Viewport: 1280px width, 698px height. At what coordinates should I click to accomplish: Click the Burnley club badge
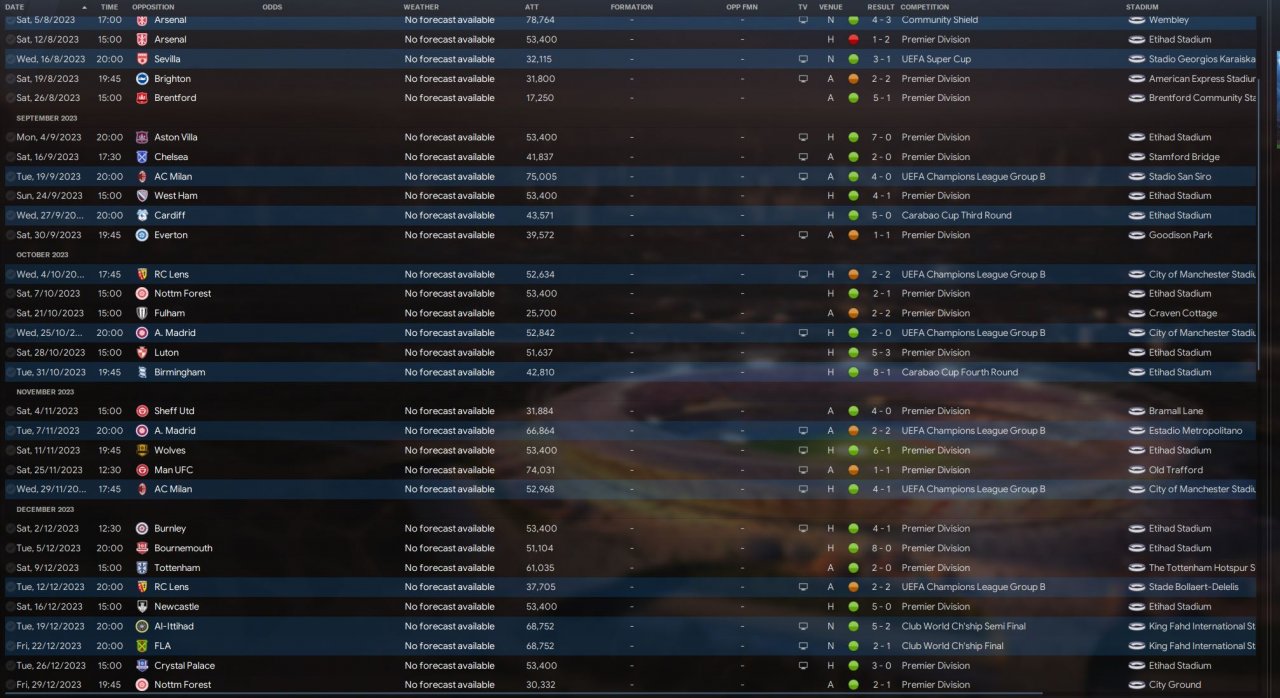[x=142, y=528]
